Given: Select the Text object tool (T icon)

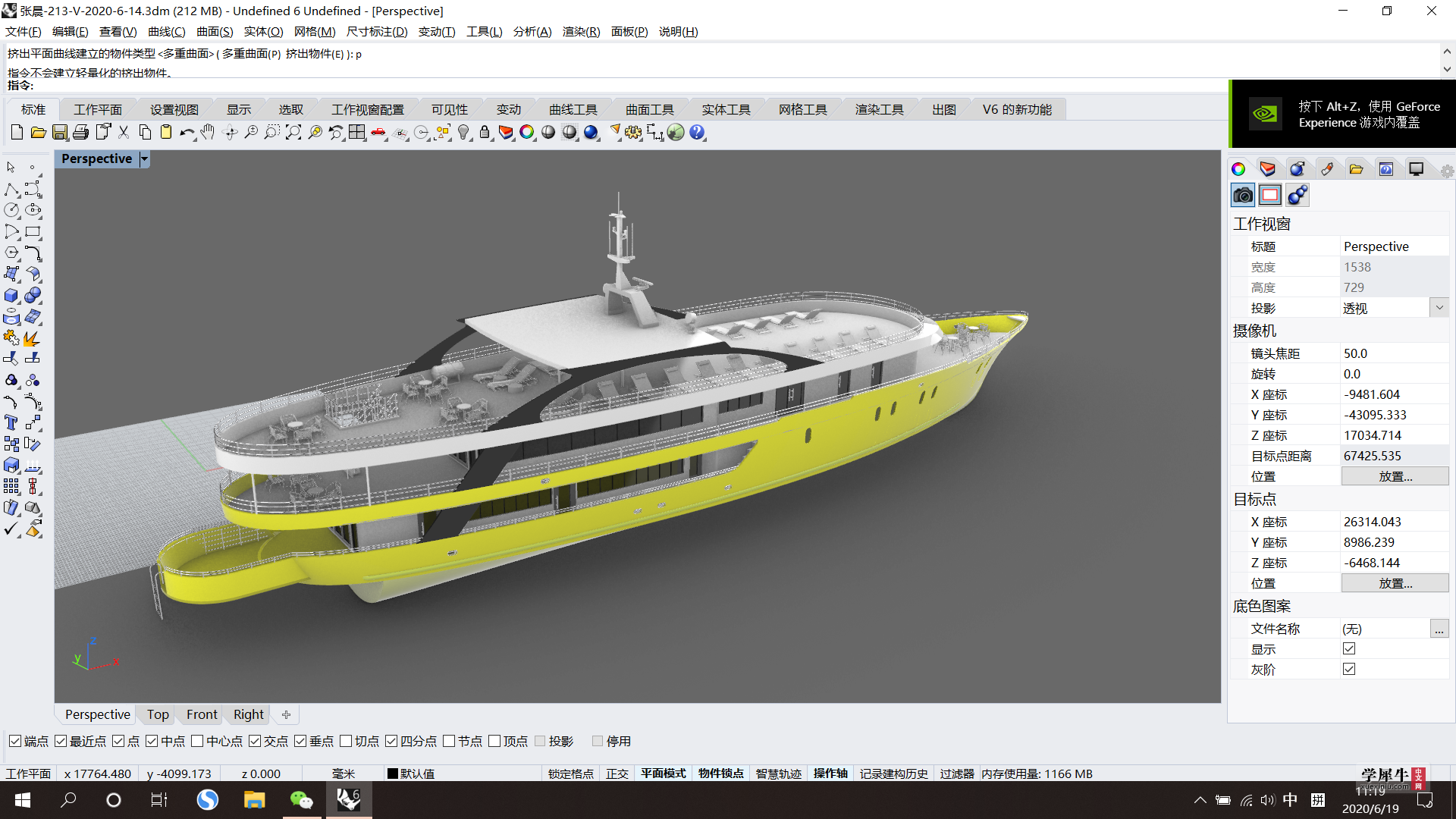Looking at the screenshot, I should [x=11, y=422].
